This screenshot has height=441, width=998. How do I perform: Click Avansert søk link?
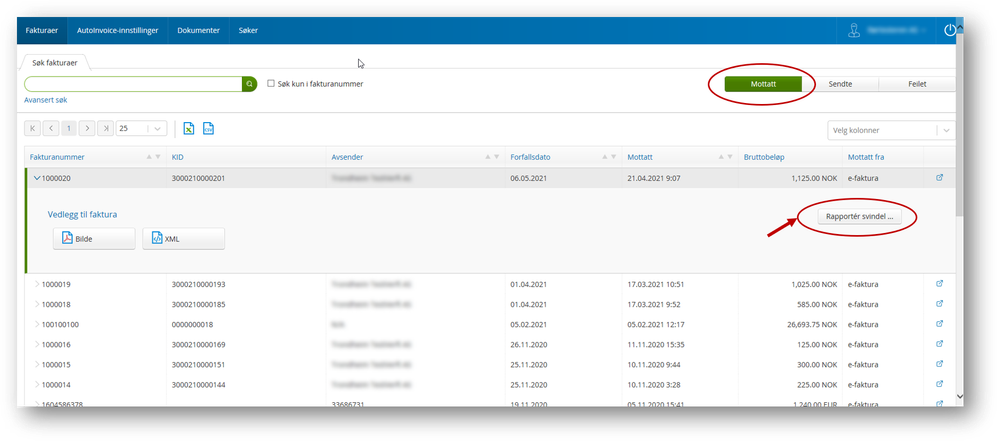(46, 100)
